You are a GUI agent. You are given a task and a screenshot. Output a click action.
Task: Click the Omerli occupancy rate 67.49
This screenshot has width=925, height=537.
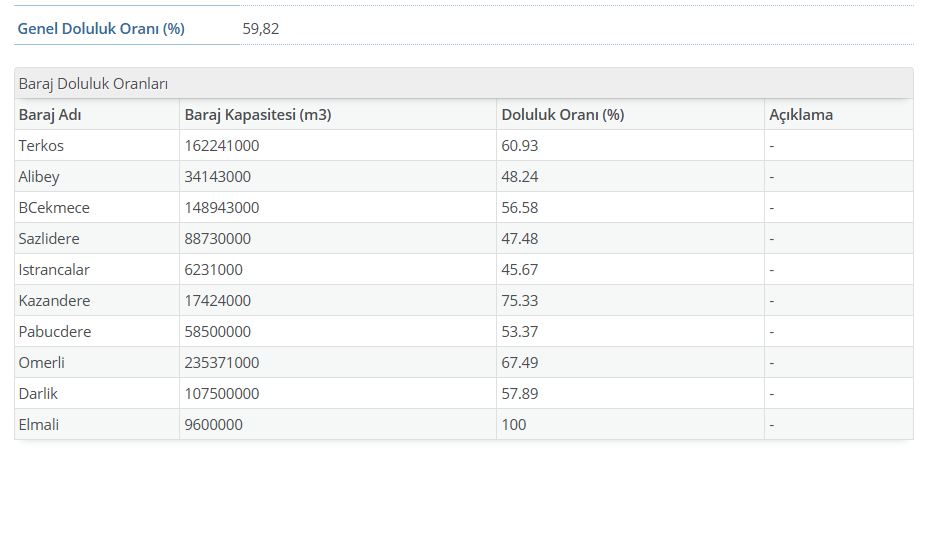(x=519, y=363)
